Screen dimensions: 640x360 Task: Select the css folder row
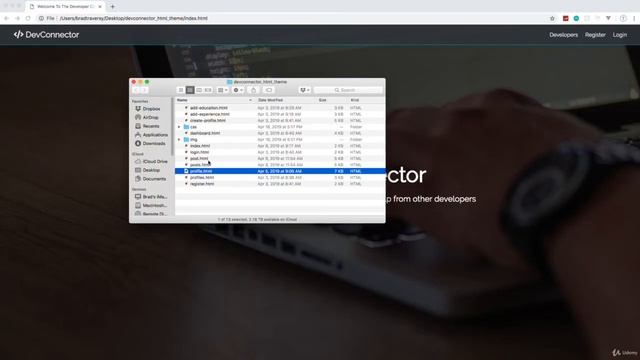[280, 127]
